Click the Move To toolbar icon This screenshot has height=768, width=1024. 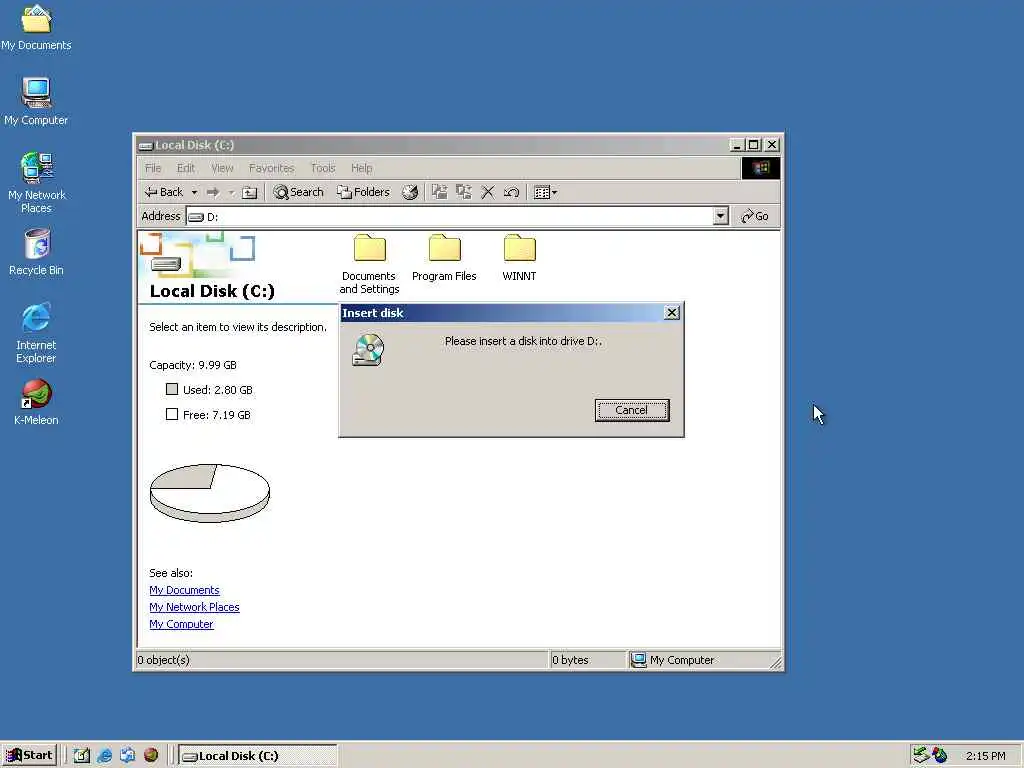pyautogui.click(x=440, y=192)
